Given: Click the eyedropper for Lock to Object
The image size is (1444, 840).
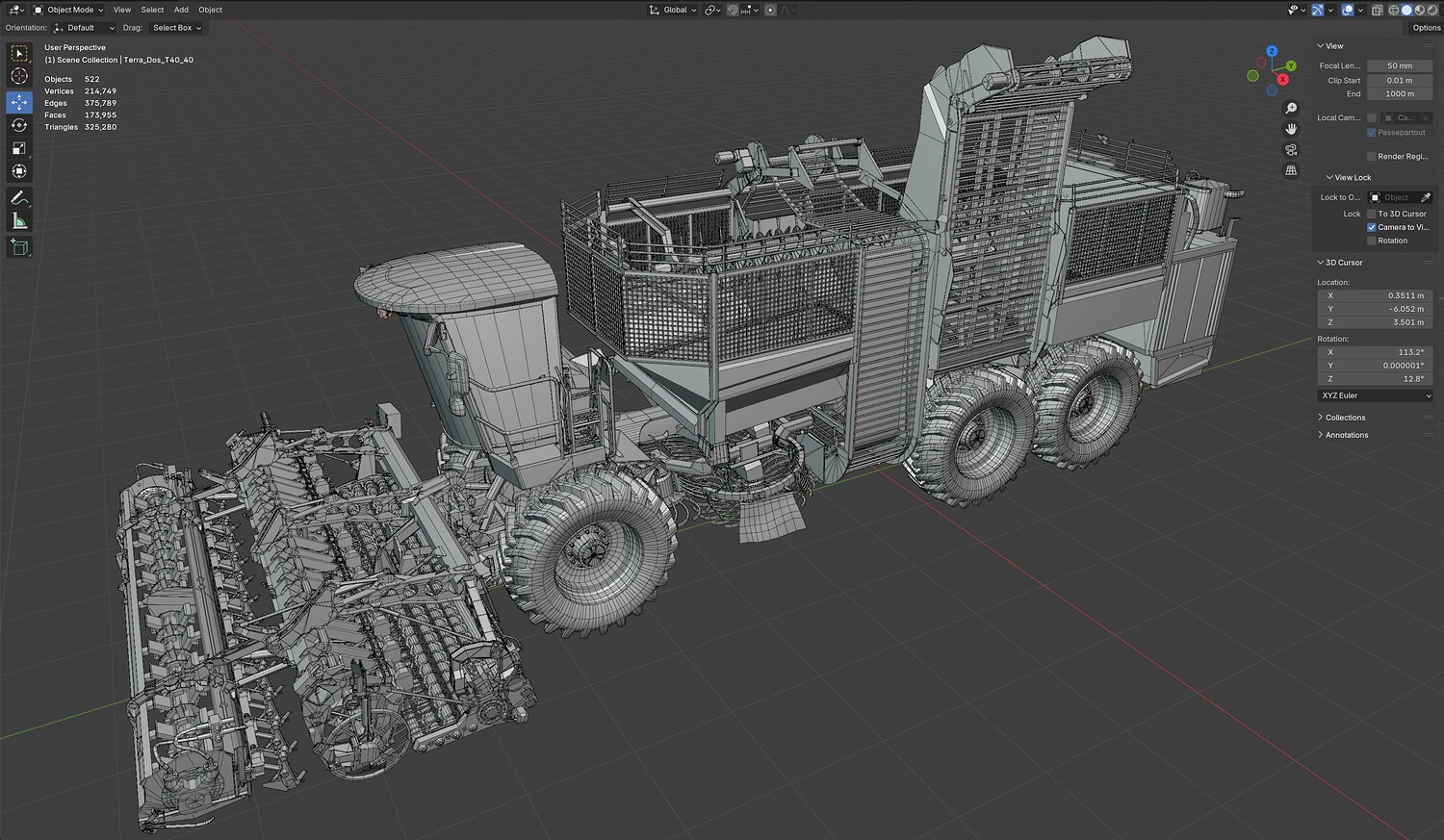Looking at the screenshot, I should (x=1426, y=197).
